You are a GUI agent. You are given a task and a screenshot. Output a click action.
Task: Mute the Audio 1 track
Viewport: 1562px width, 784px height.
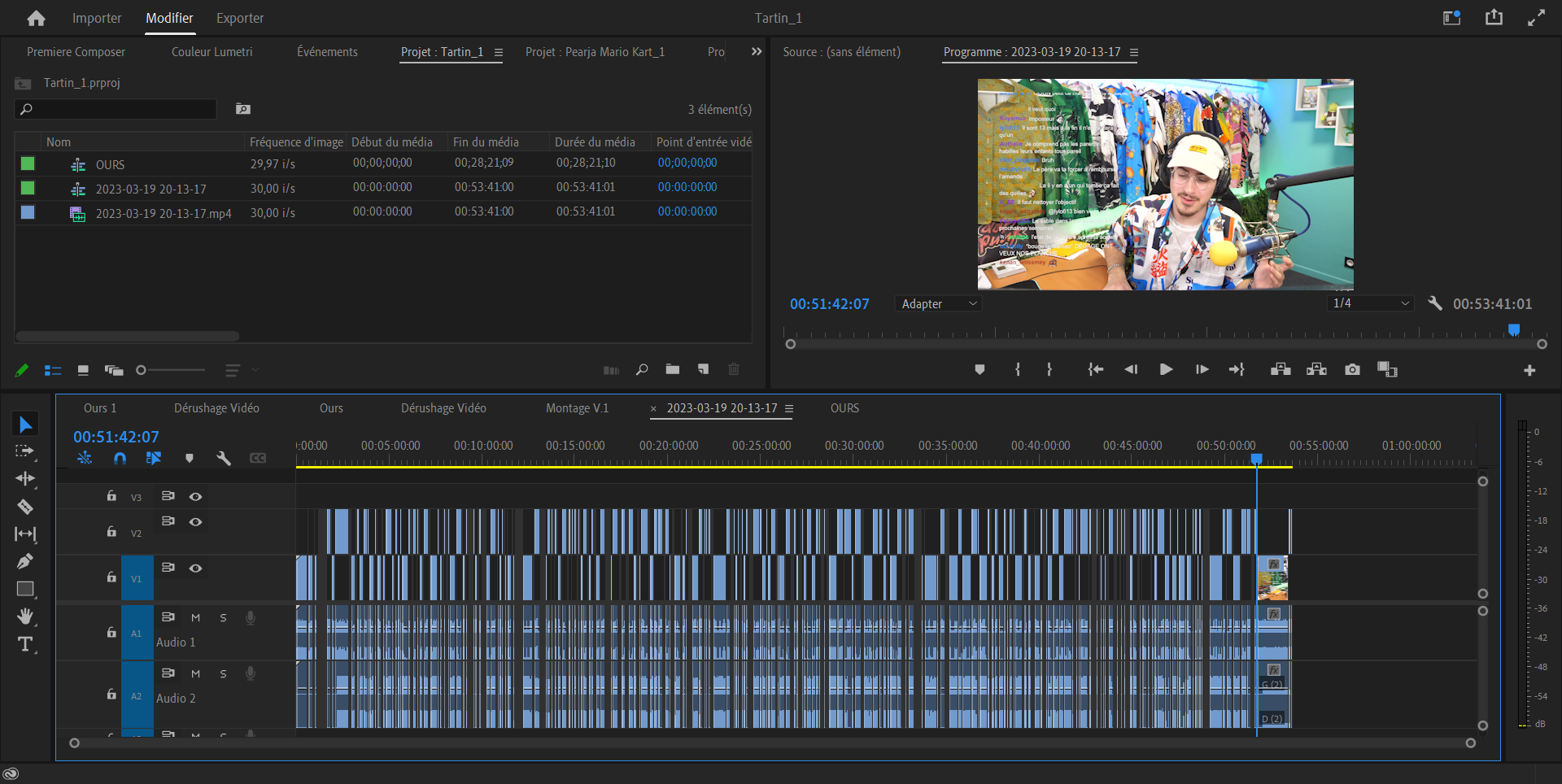click(x=195, y=617)
